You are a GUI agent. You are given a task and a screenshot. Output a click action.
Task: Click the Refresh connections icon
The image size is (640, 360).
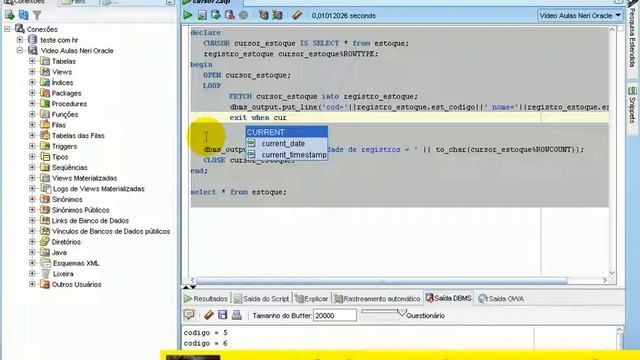click(x=24, y=15)
